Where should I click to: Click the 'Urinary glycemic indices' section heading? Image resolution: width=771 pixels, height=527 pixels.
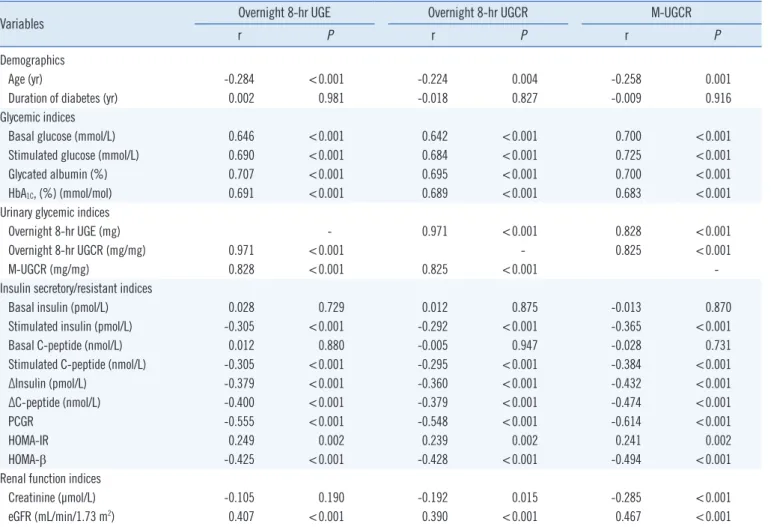click(55, 212)
